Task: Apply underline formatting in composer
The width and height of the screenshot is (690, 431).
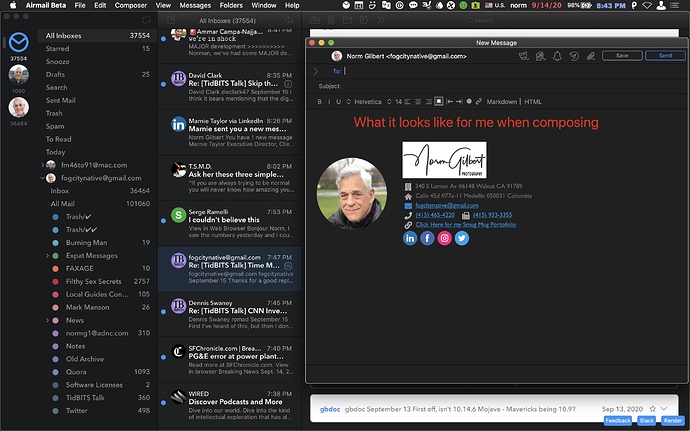Action: 338,102
